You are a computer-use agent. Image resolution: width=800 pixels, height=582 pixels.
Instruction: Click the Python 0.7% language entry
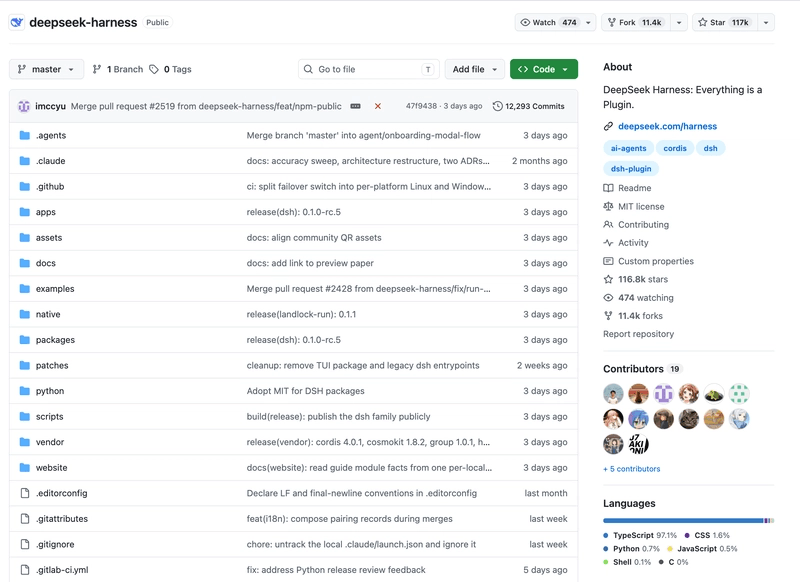(631, 548)
